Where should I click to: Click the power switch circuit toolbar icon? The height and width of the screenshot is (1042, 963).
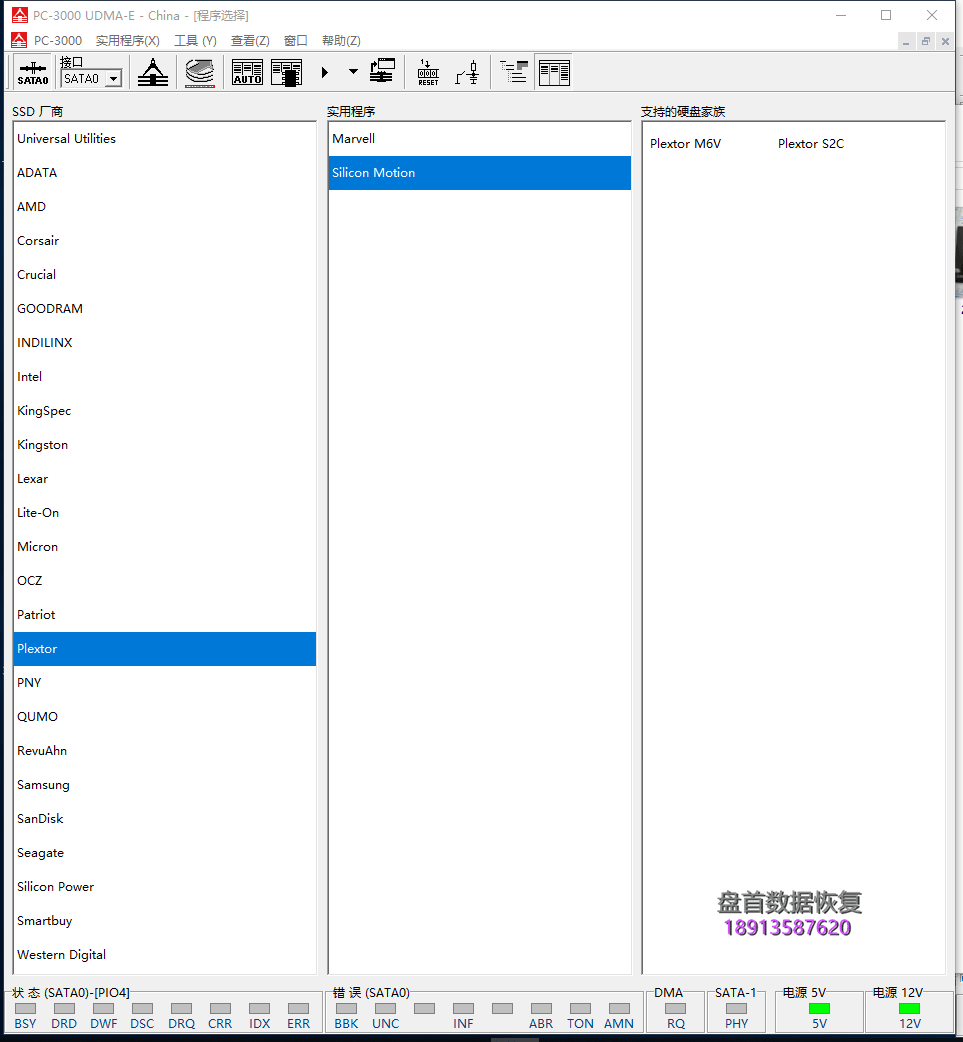[x=467, y=72]
